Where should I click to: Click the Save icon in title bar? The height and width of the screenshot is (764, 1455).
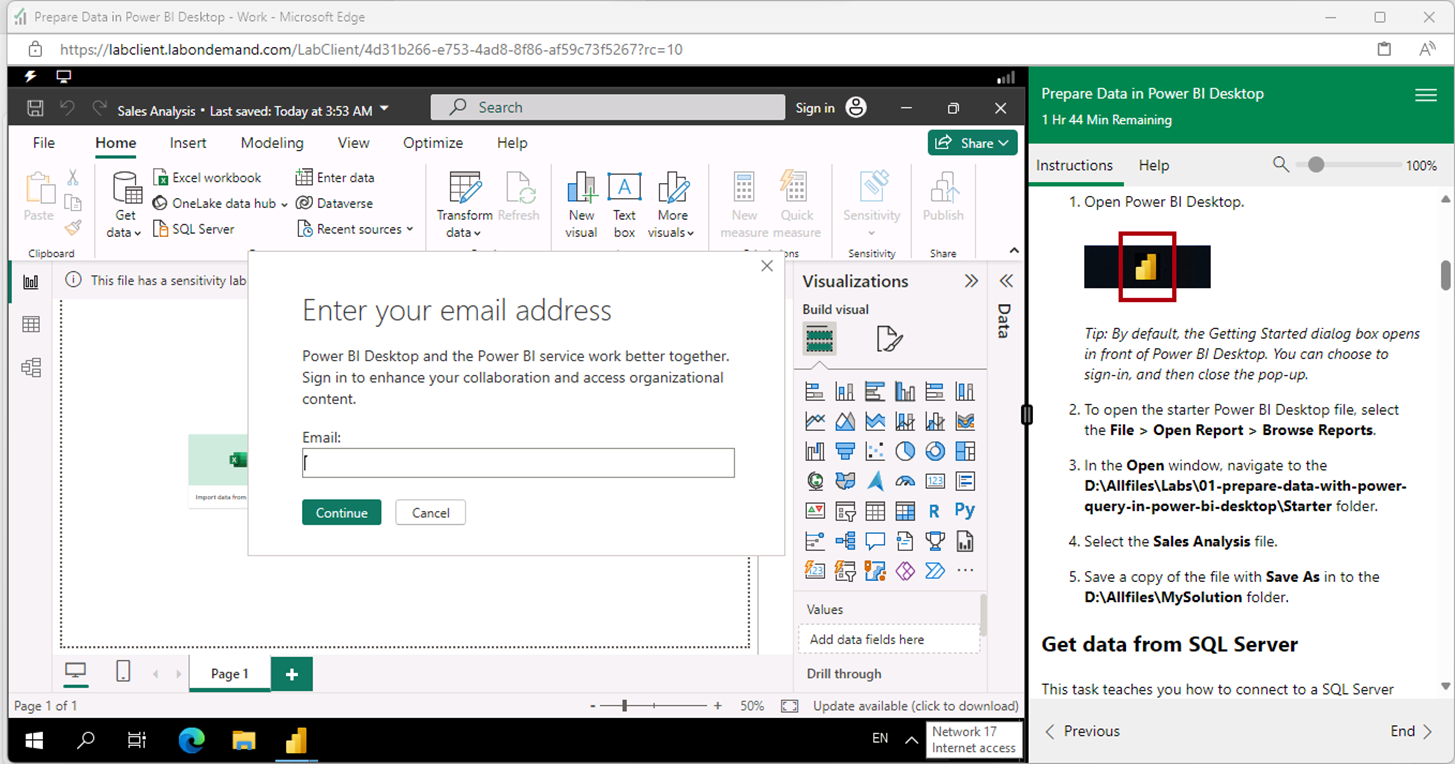(x=35, y=108)
